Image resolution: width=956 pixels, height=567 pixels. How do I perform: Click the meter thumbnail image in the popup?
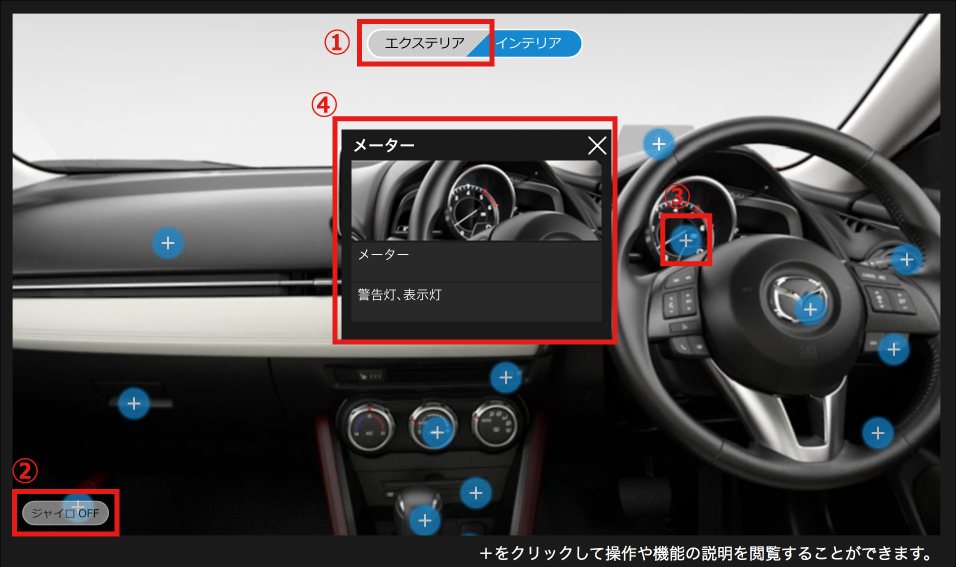(475, 200)
